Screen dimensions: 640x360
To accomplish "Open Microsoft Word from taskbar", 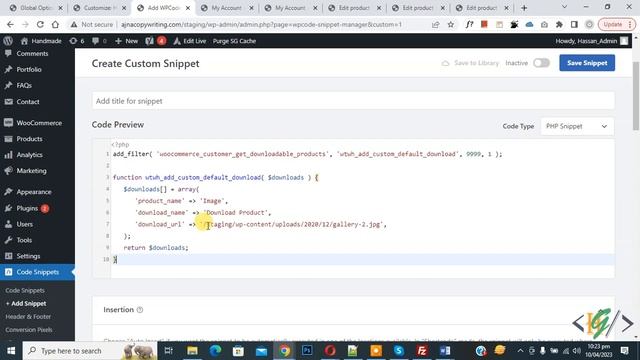I will (445, 351).
